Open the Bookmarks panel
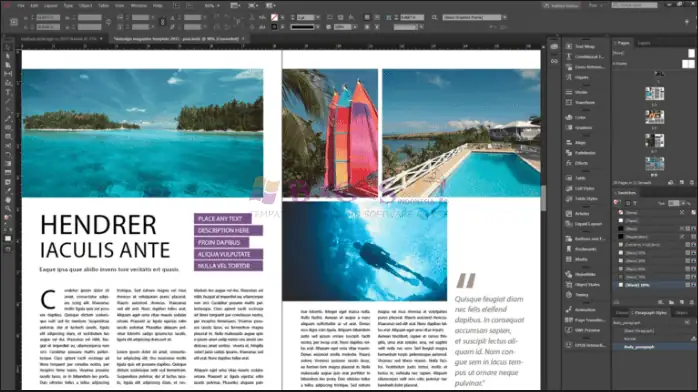698x392 pixels. pos(581,249)
